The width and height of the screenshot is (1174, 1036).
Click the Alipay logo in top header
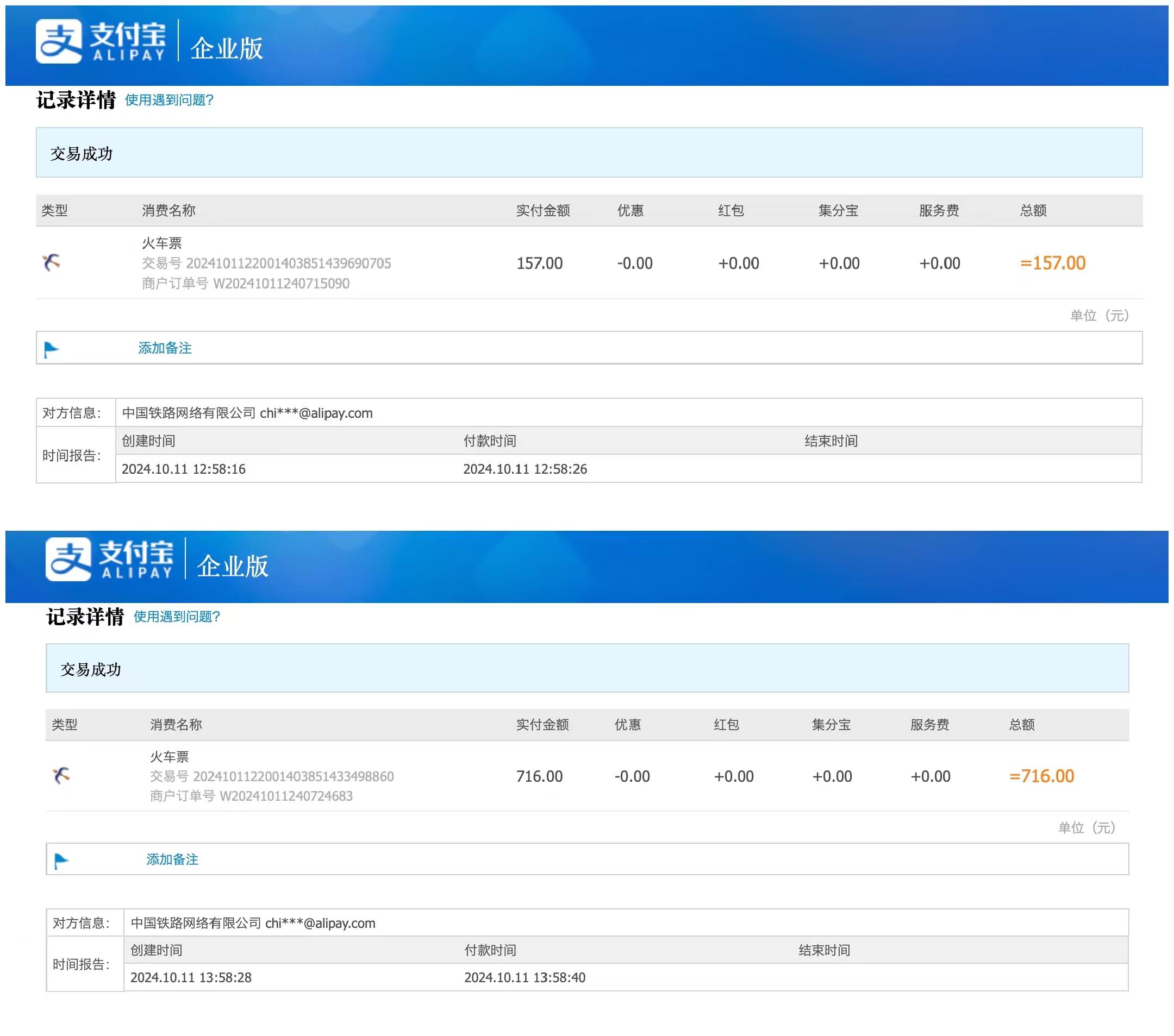coord(101,41)
